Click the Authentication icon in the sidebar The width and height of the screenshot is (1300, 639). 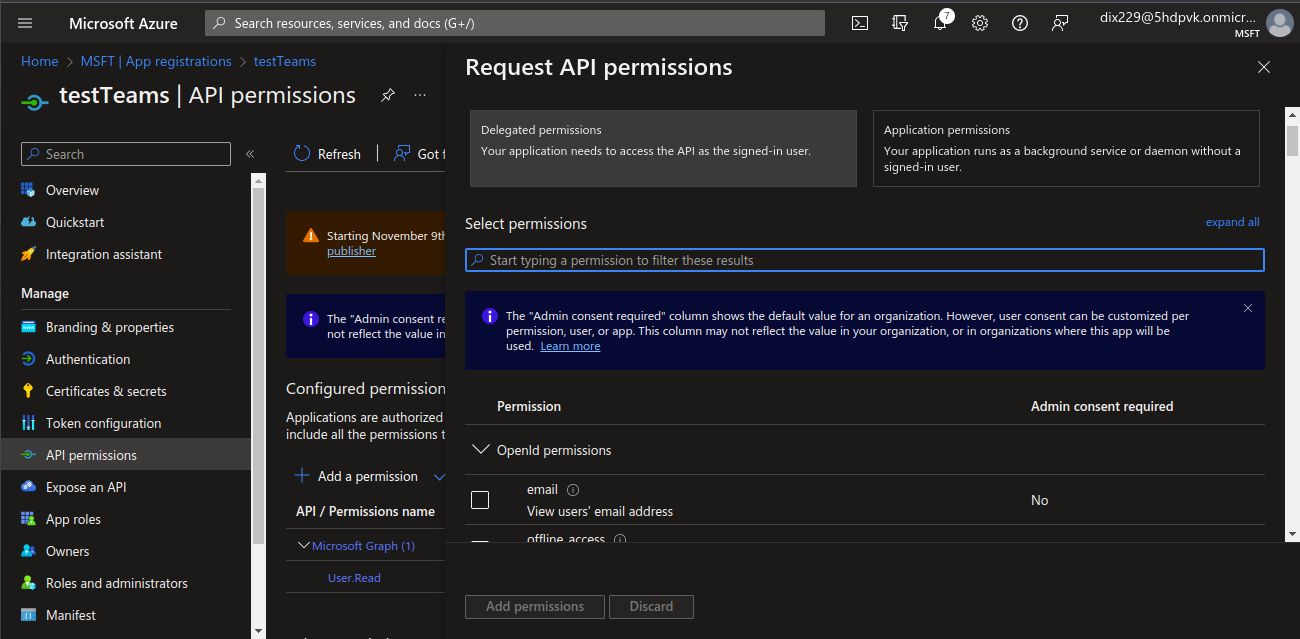point(28,359)
